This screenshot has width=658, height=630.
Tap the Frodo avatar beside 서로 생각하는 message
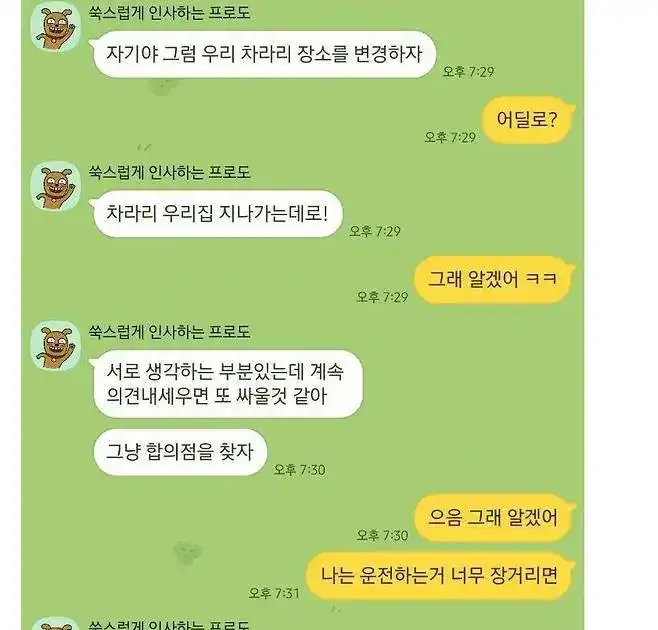coord(55,346)
